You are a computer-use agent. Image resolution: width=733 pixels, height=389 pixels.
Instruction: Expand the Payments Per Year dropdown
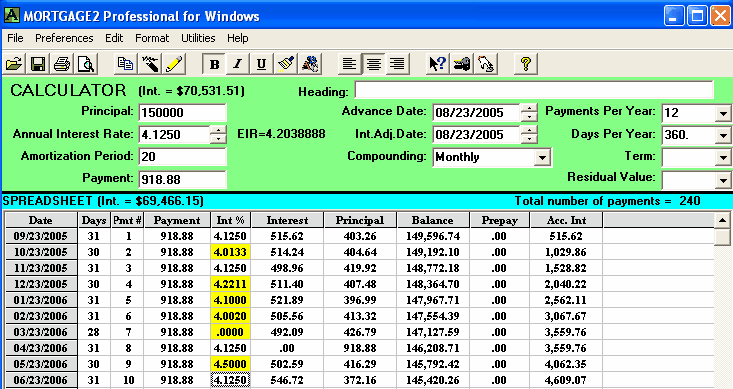(x=723, y=113)
